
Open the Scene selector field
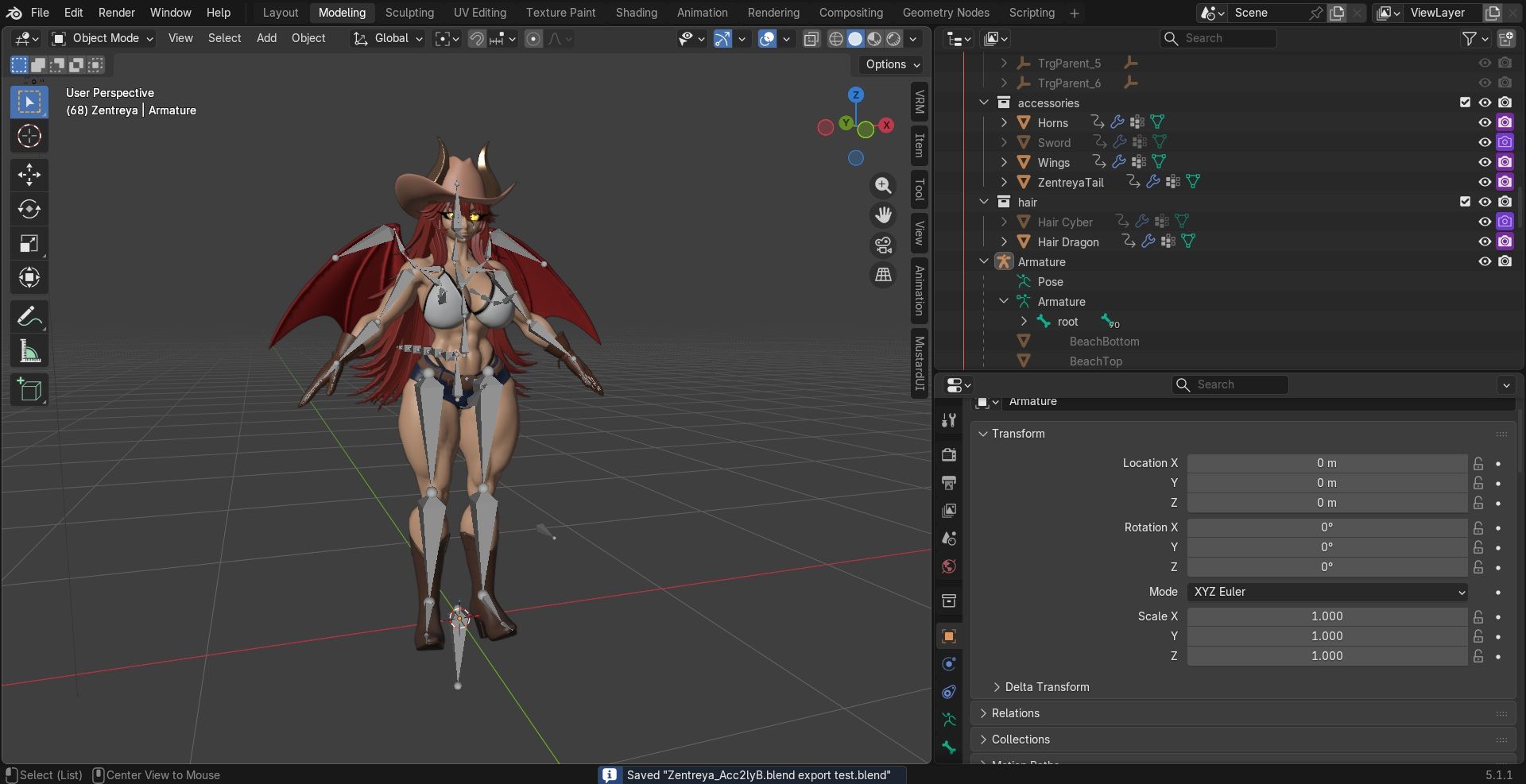coord(1265,13)
